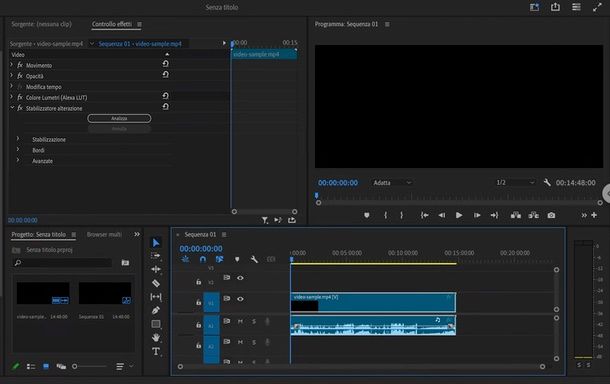Select the Slip tool

156,297
